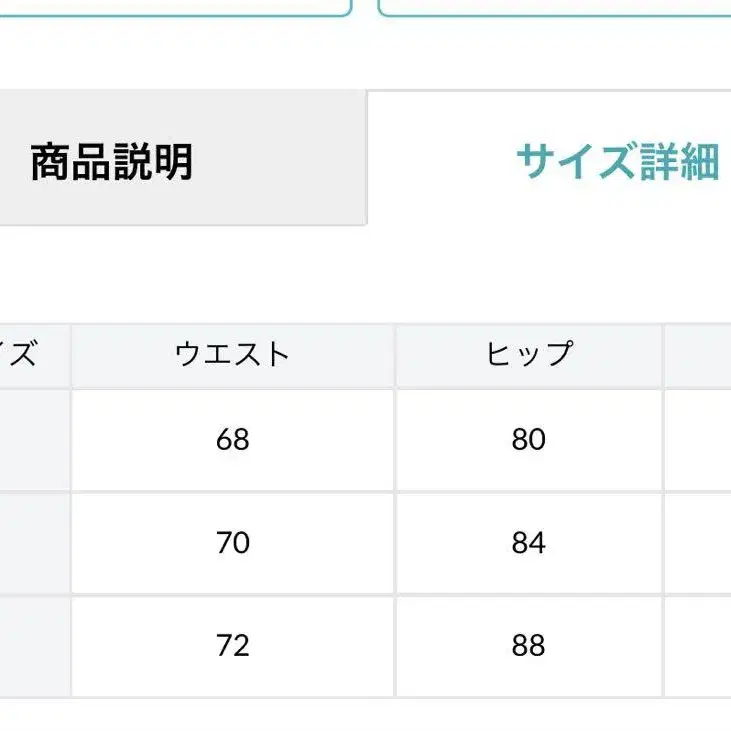Select the hip value 84 cell
The image size is (731, 731).
528,543
